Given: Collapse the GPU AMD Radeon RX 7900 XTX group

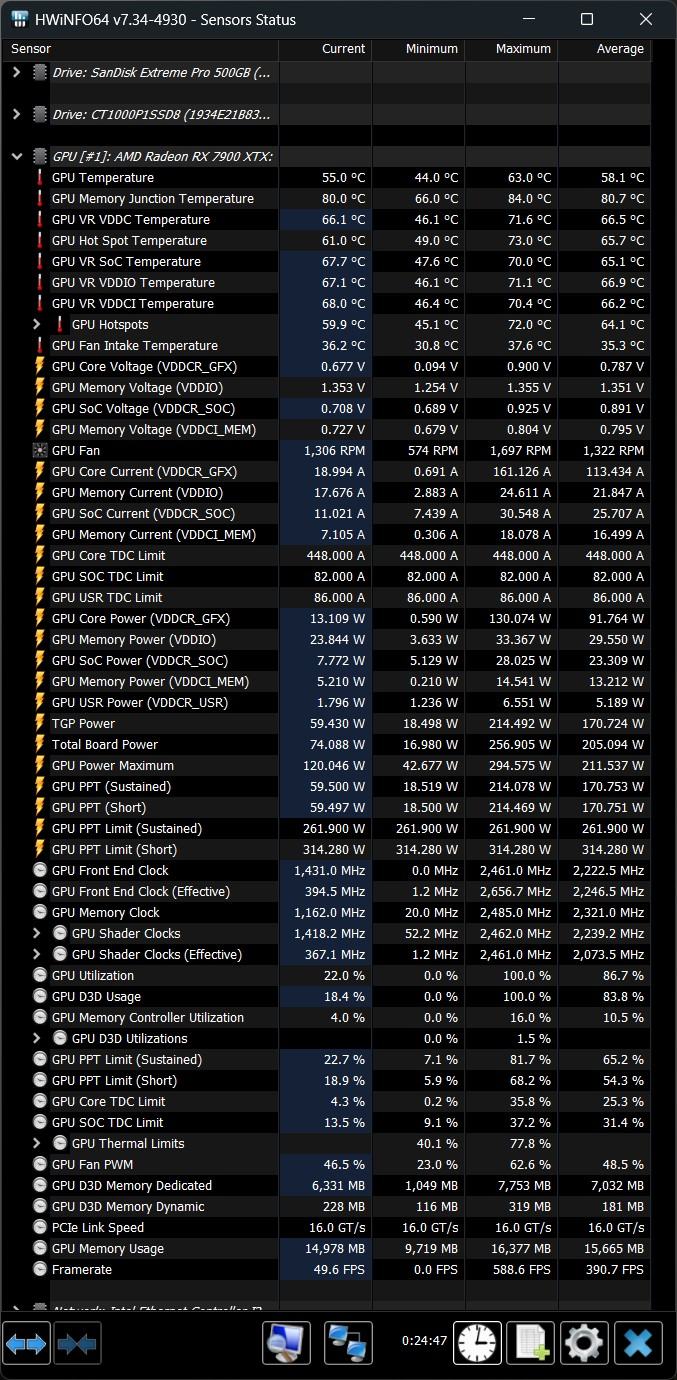Looking at the screenshot, I should pyautogui.click(x=16, y=156).
